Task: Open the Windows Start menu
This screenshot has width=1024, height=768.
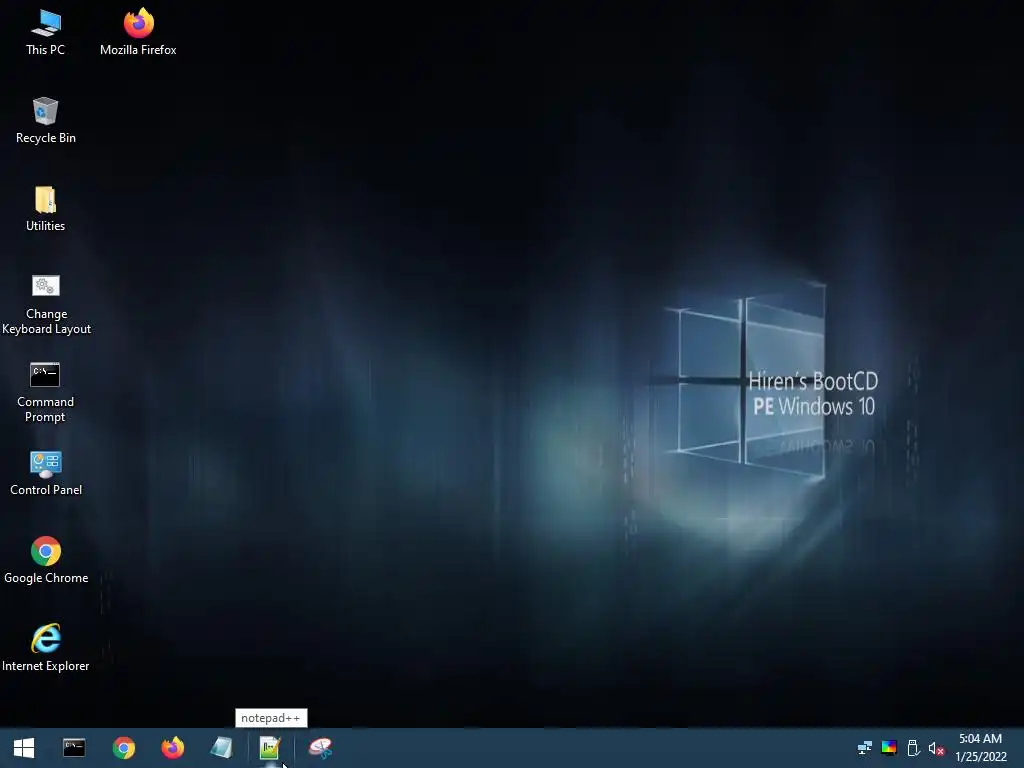Action: tap(24, 748)
